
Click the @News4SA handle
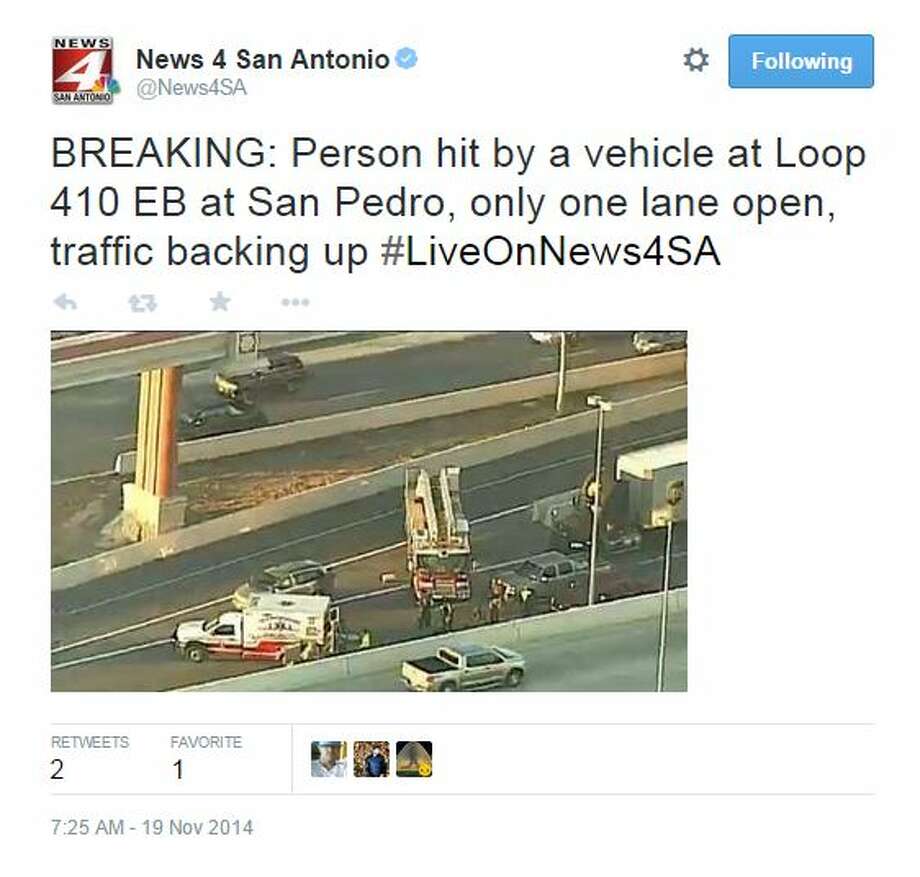tap(191, 88)
